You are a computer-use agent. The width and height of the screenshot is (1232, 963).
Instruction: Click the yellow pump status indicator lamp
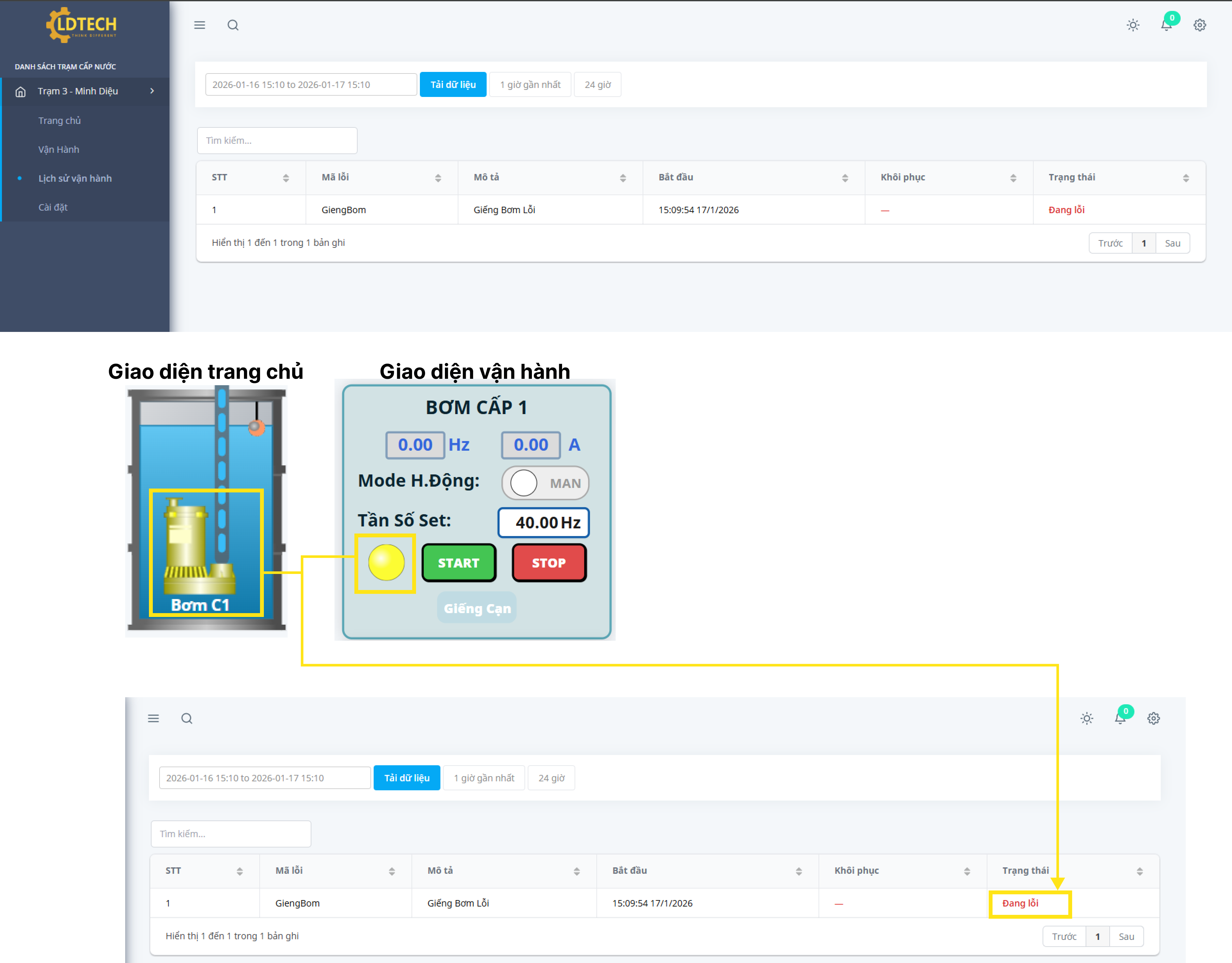coord(386,562)
